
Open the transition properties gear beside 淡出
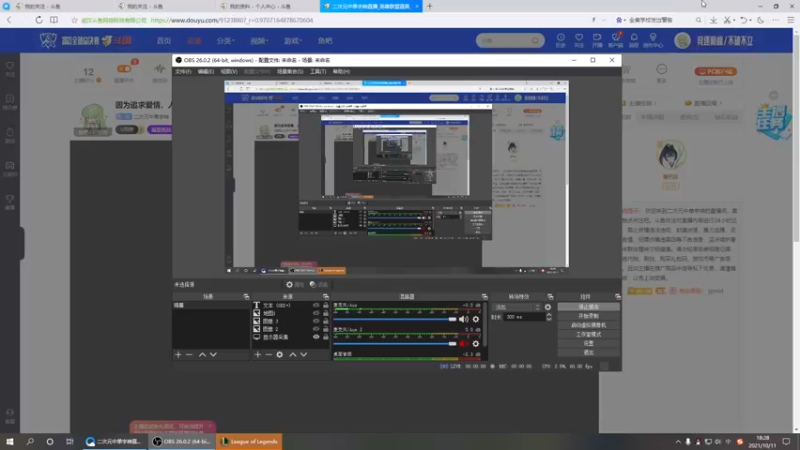click(x=548, y=307)
